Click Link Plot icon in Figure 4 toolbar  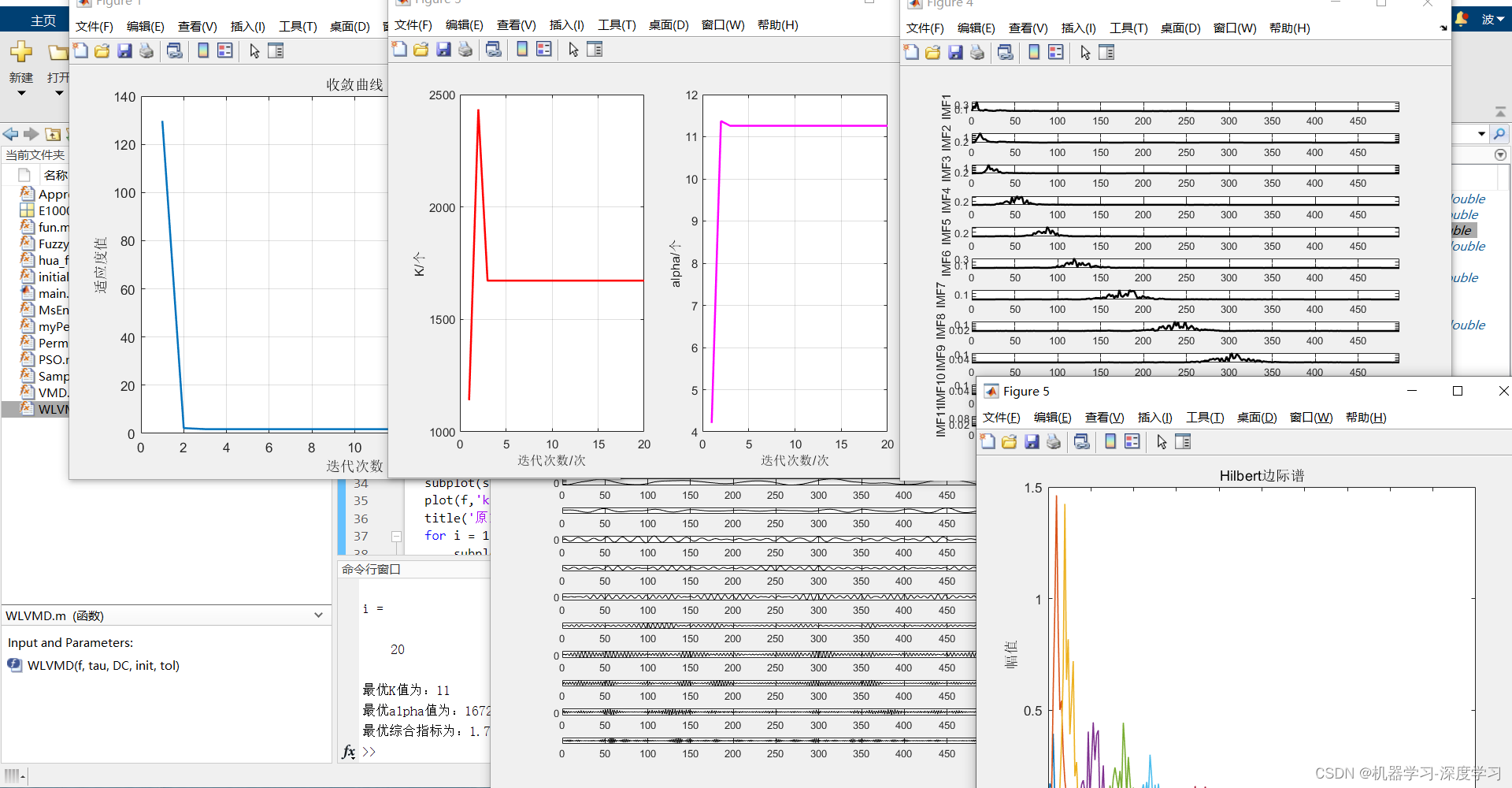click(1006, 52)
